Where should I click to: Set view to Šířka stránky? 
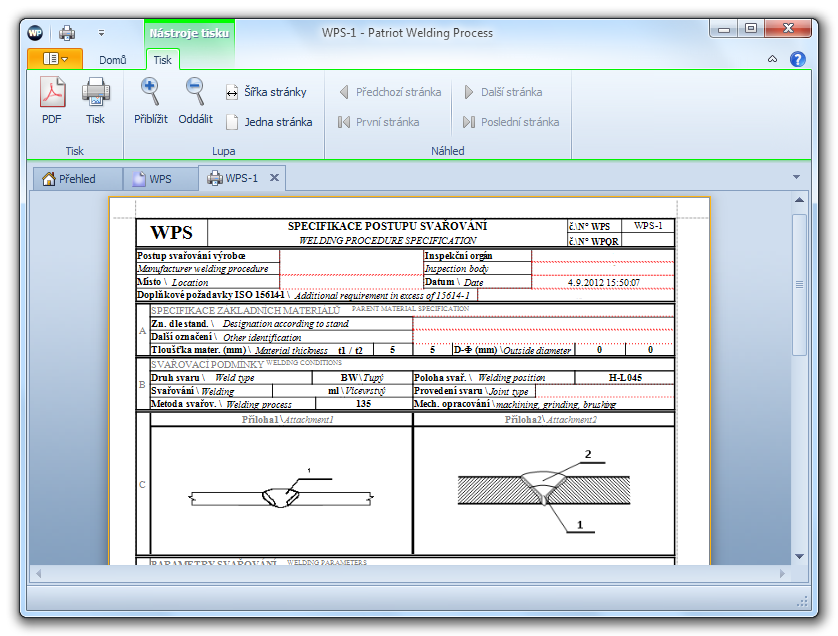266,92
